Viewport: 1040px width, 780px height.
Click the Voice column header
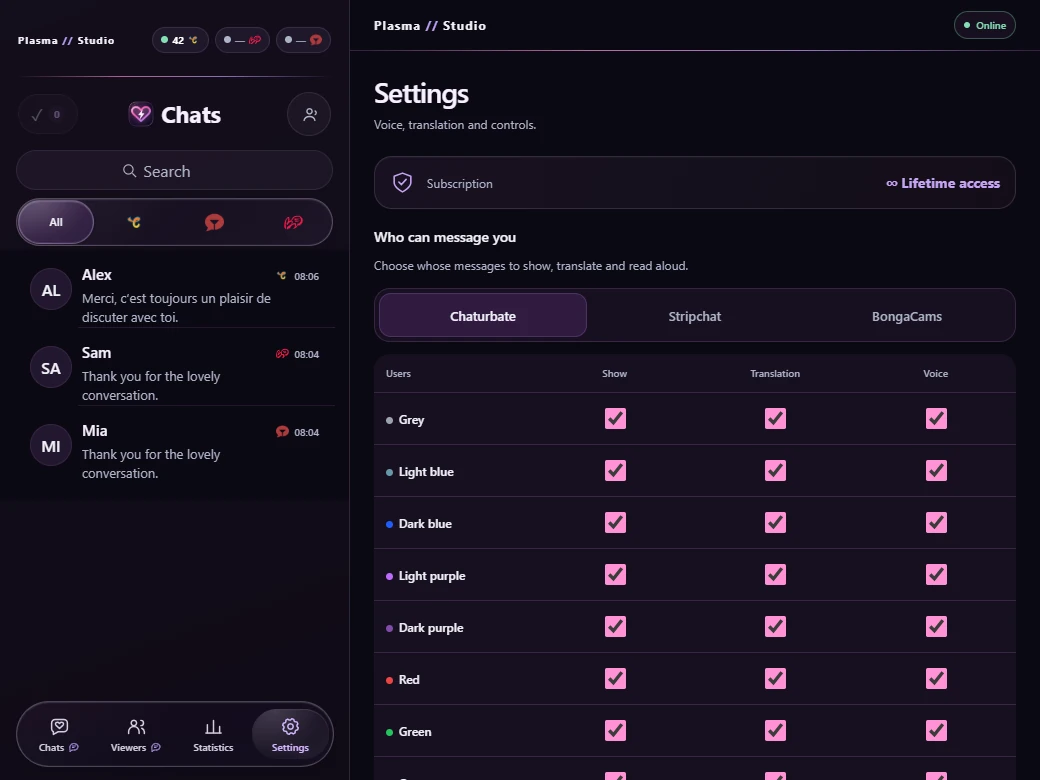click(x=935, y=373)
